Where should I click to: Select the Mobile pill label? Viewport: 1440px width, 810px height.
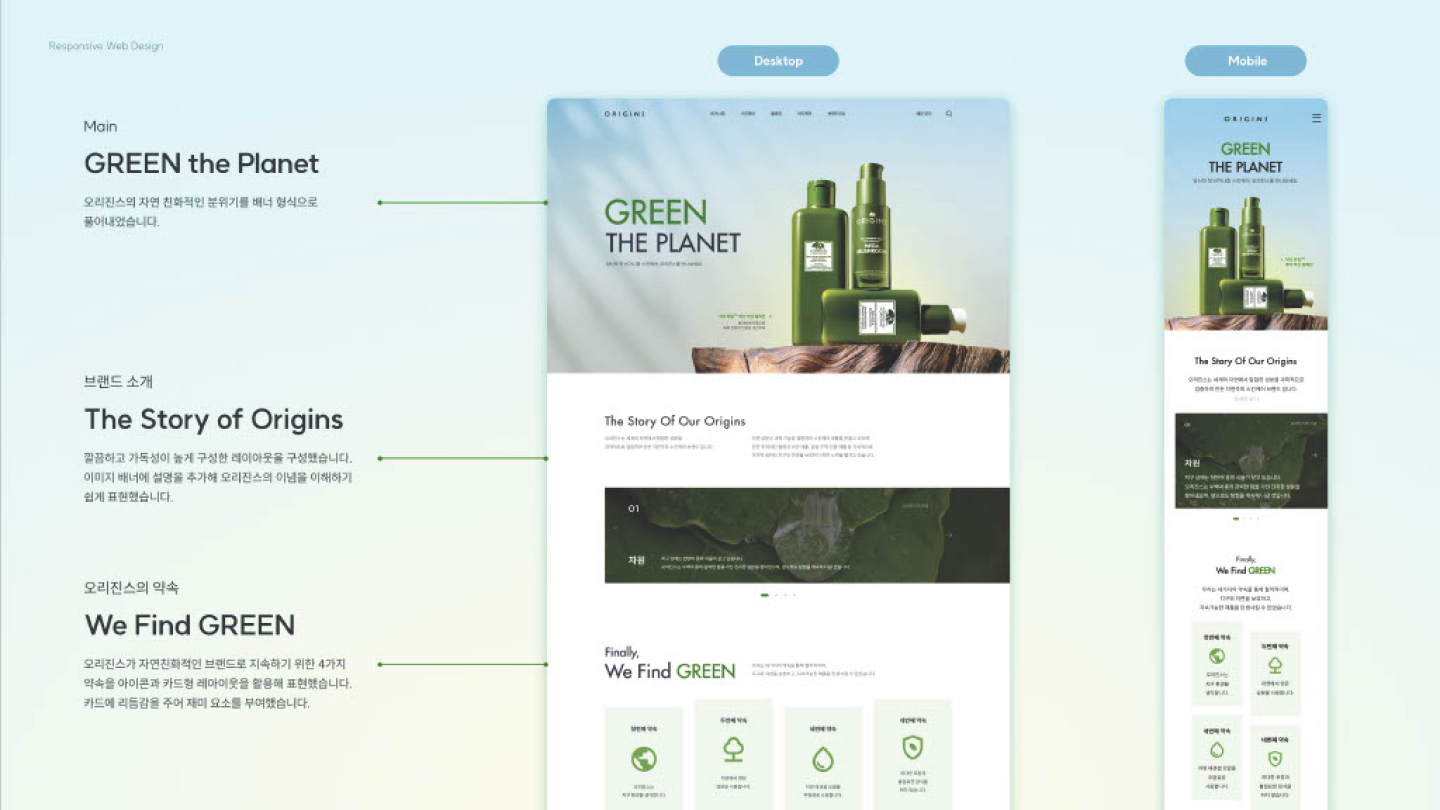click(1246, 61)
